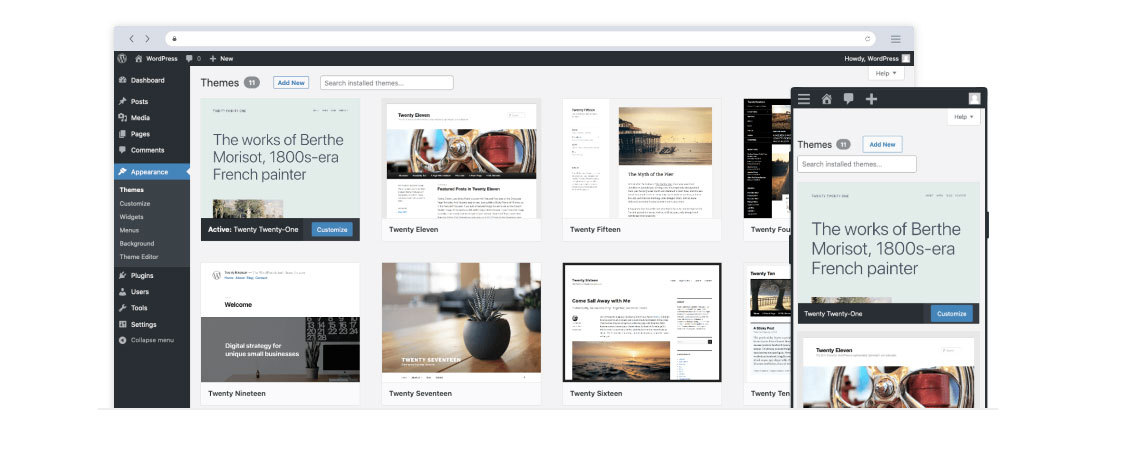1127x452 pixels.
Task: Open the mobile view hamburger menu icon
Action: pyautogui.click(x=804, y=99)
